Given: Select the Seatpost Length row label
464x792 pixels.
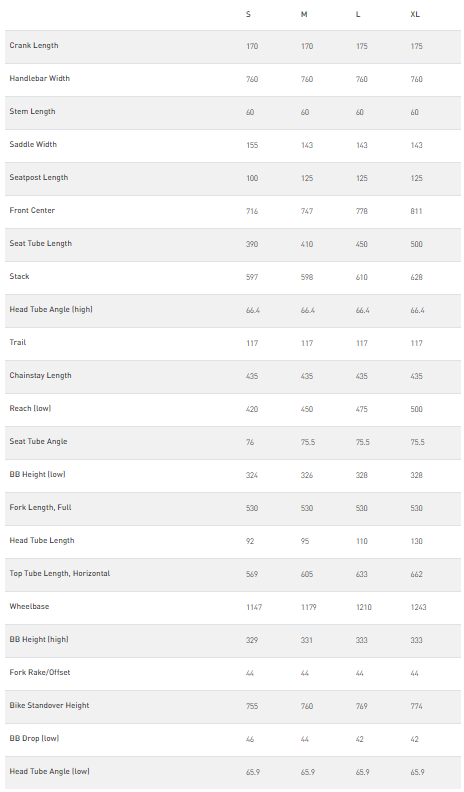Looking at the screenshot, I should coord(38,177).
